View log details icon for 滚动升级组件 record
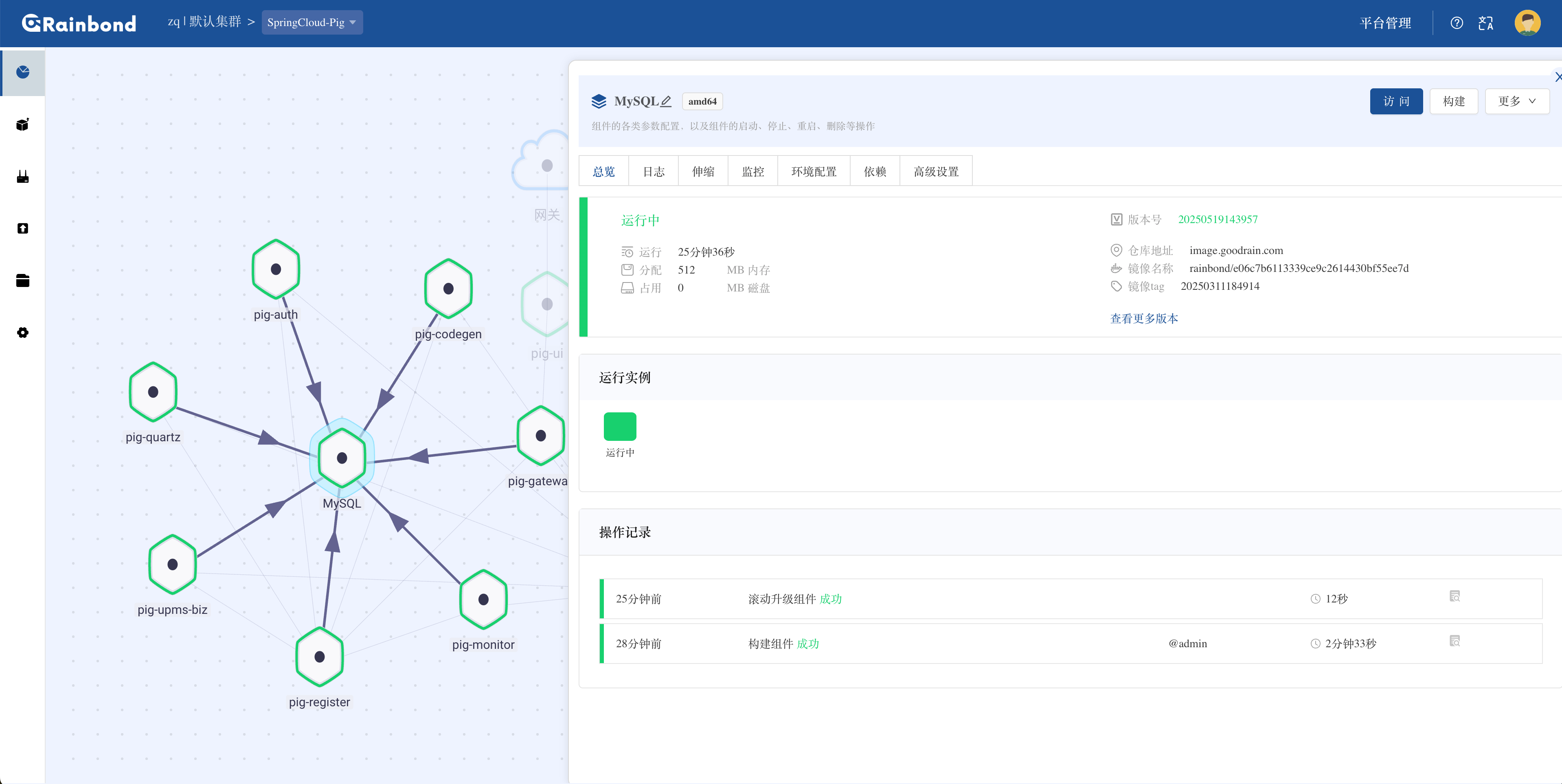The height and width of the screenshot is (784, 1562). pyautogui.click(x=1455, y=596)
